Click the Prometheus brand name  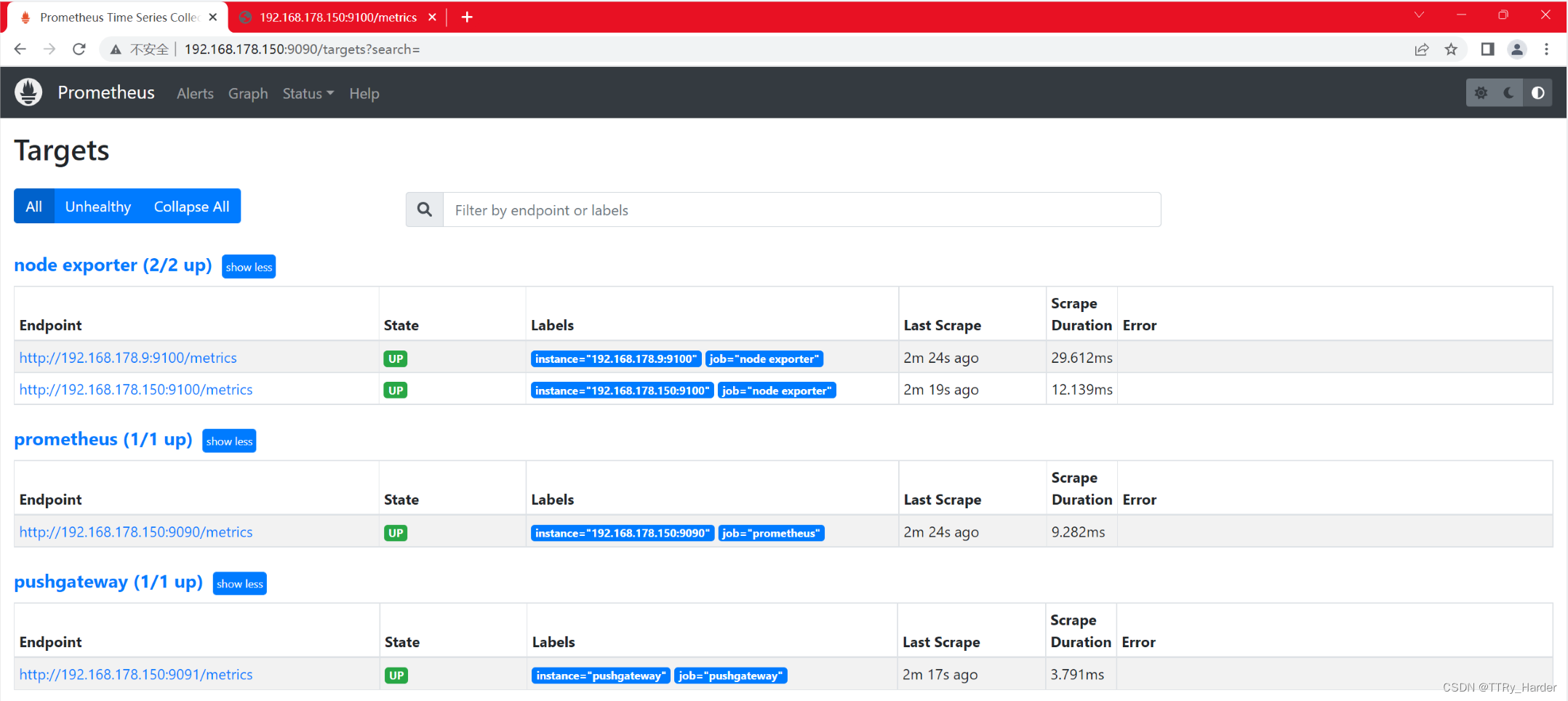[106, 92]
